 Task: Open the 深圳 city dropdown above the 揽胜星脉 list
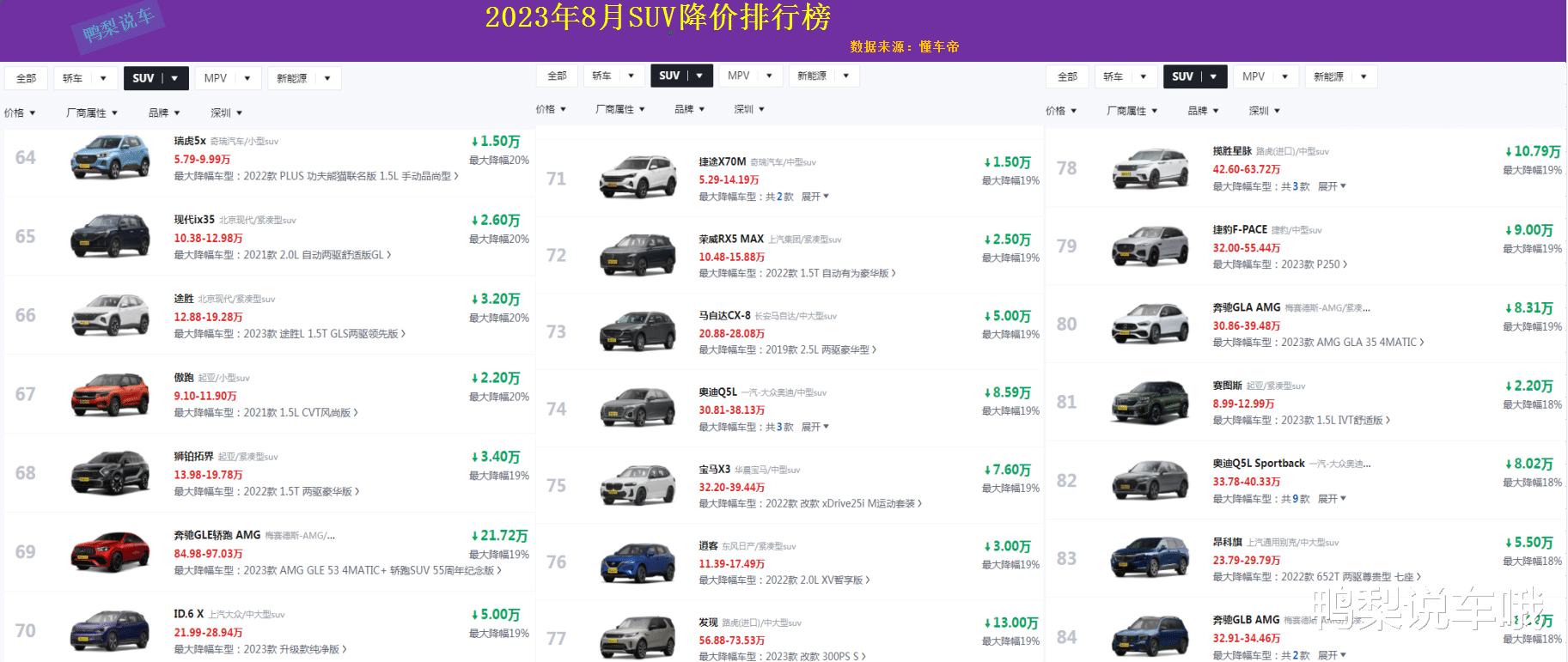pos(1265,111)
